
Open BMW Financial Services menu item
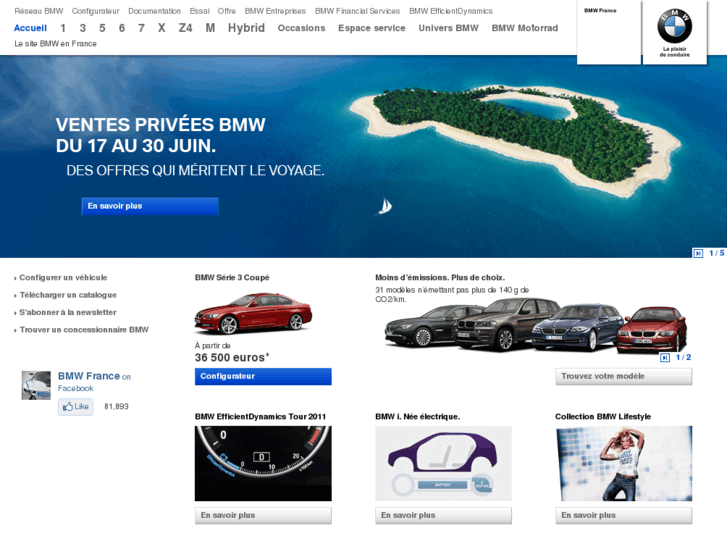point(357,11)
